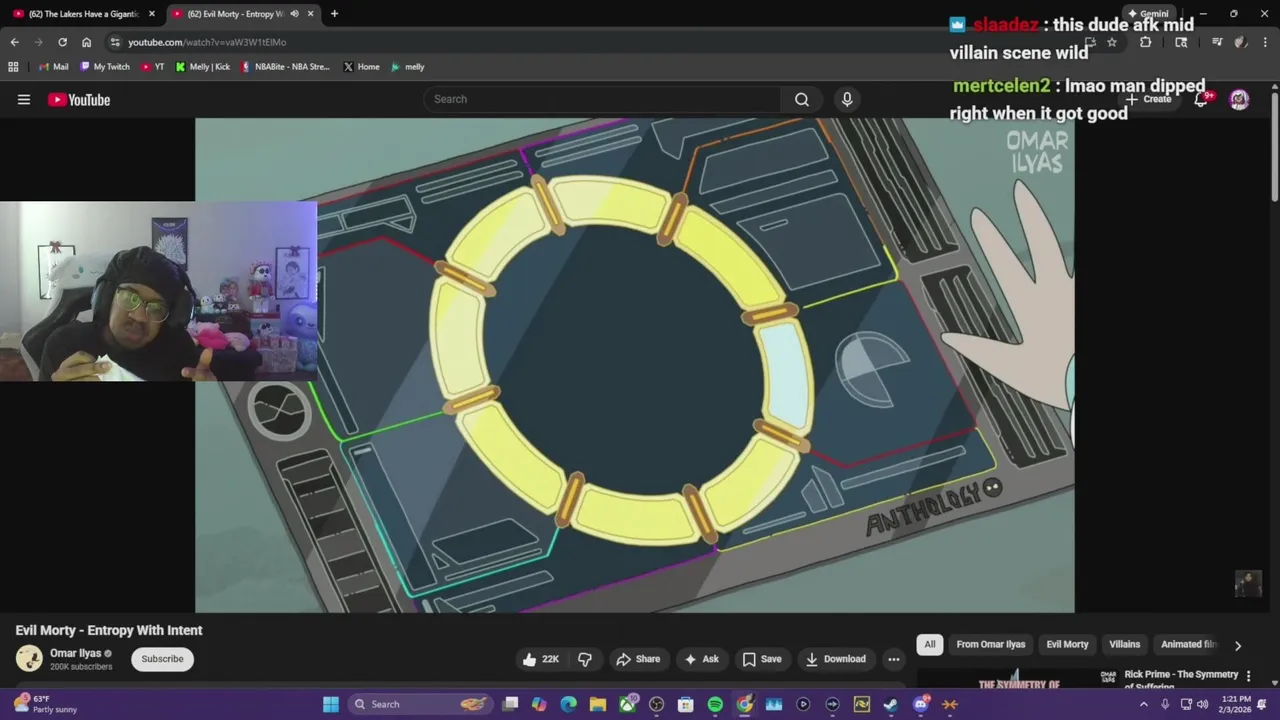Viewport: 1280px width, 720px height.
Task: Open the YouTube hamburger guide menu
Action: point(24,99)
